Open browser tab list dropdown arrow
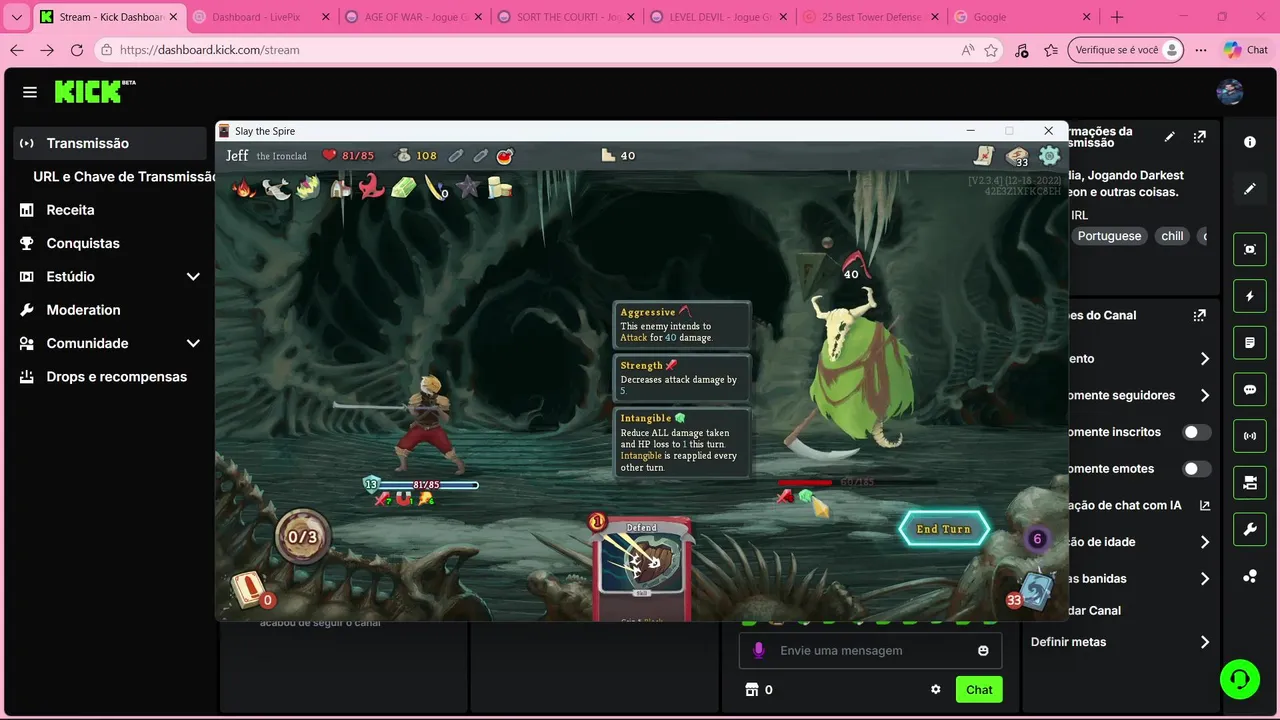This screenshot has width=1280, height=720. point(16,17)
